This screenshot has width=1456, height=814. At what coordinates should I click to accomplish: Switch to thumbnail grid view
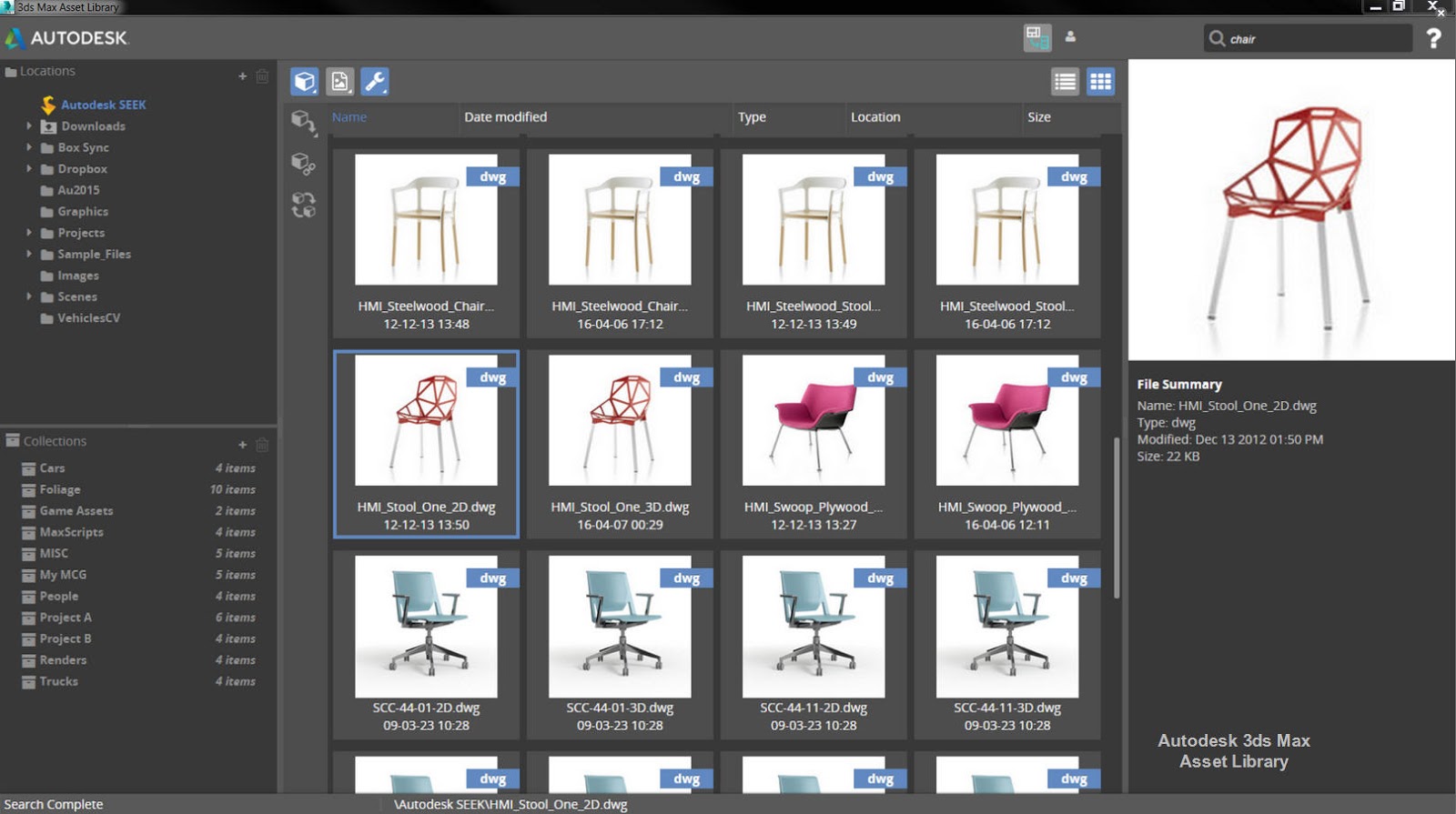(1101, 82)
